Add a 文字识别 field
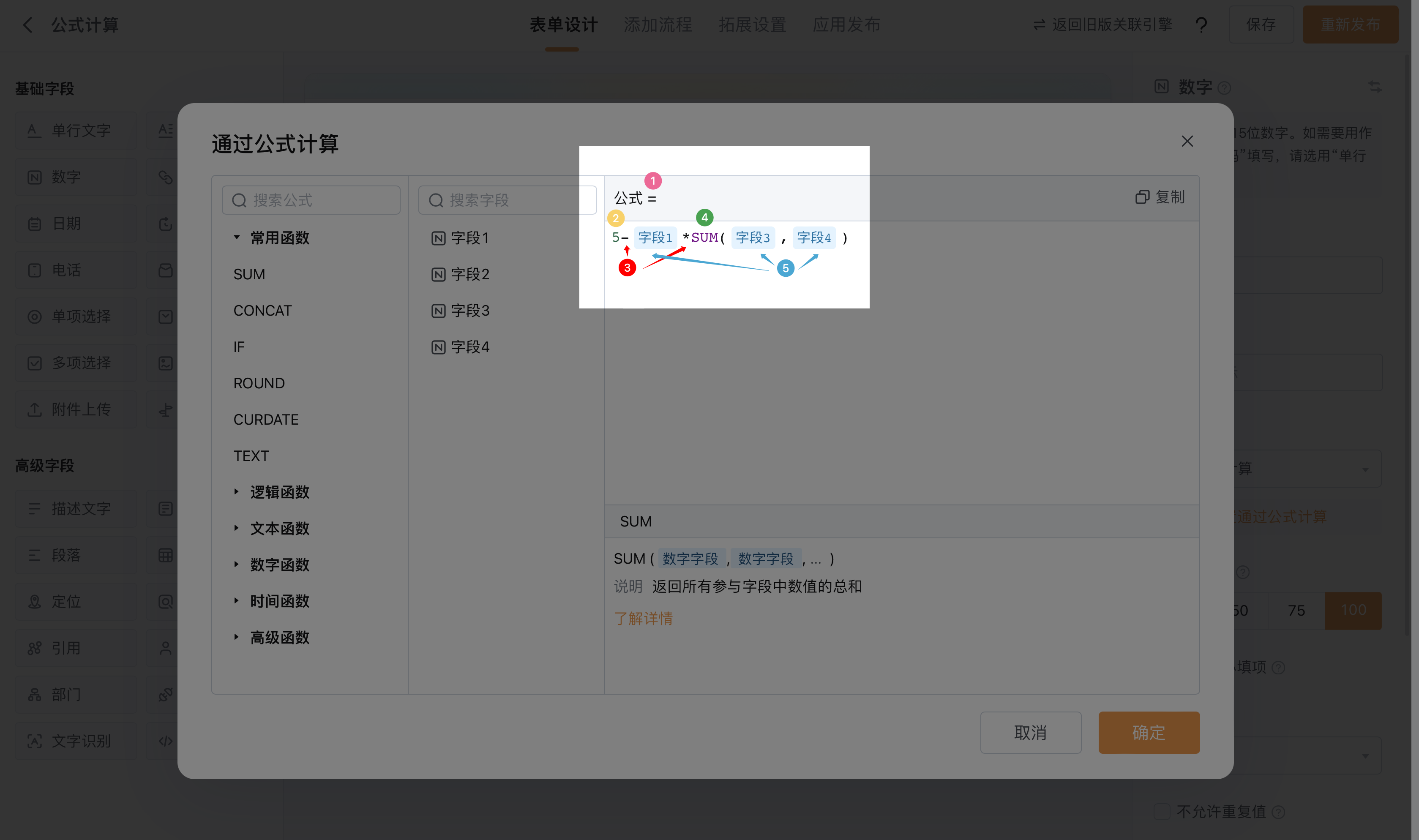This screenshot has width=1419, height=840. pyautogui.click(x=76, y=741)
